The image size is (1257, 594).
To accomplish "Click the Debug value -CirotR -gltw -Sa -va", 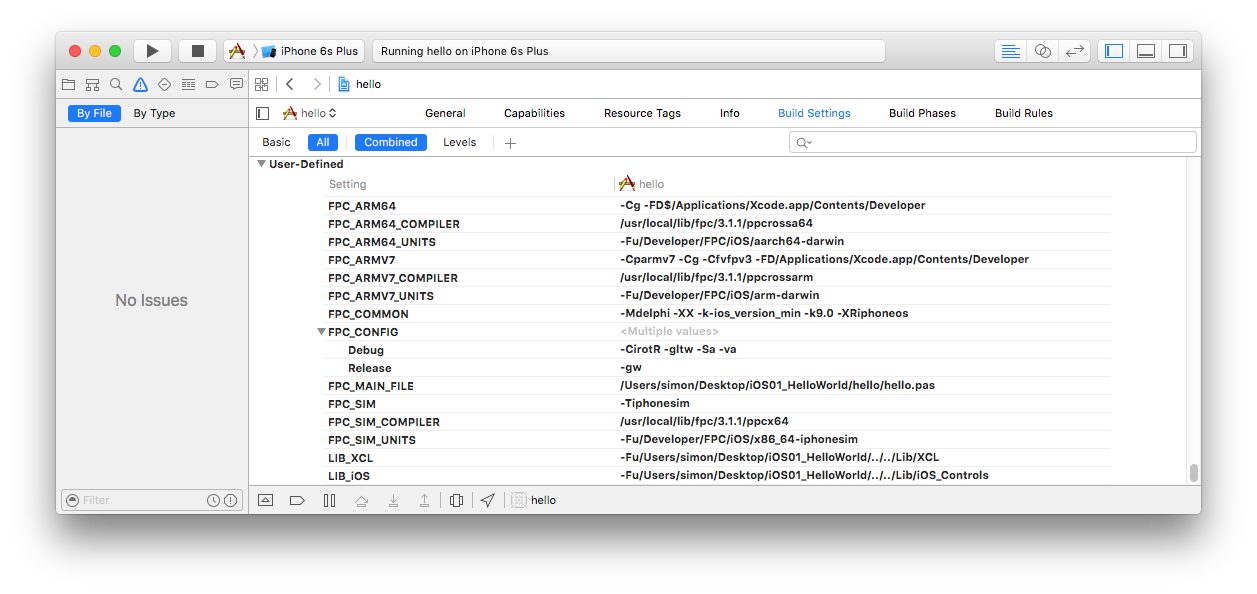I will 678,350.
